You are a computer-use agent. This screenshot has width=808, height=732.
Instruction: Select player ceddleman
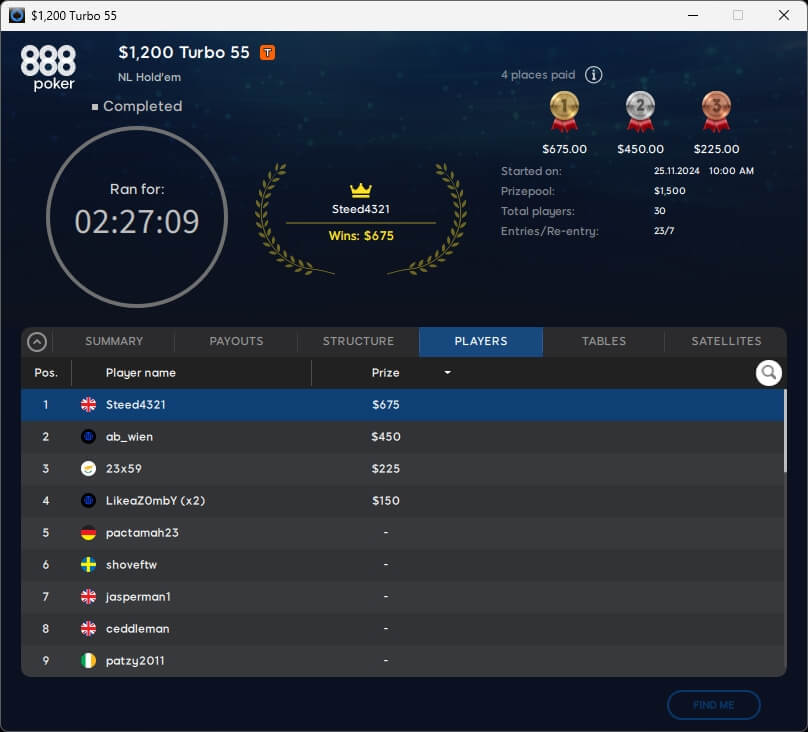pos(402,628)
